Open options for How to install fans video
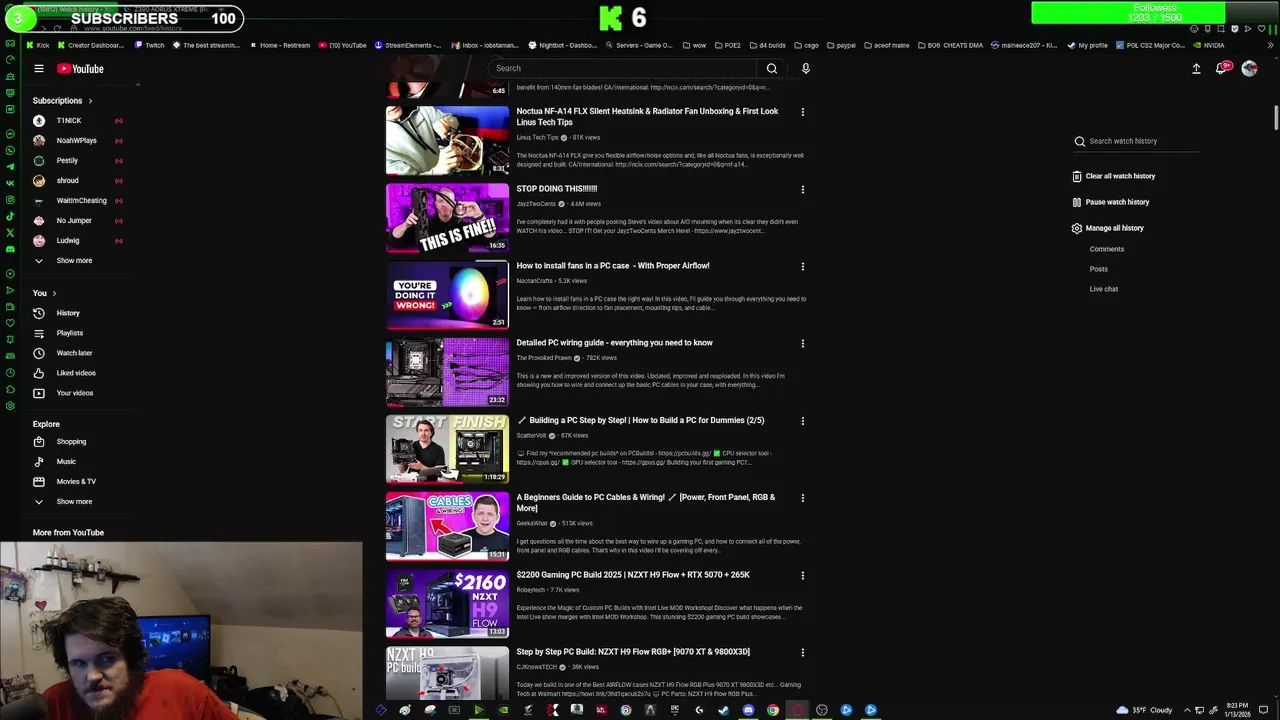The height and width of the screenshot is (720, 1280). pyautogui.click(x=802, y=266)
